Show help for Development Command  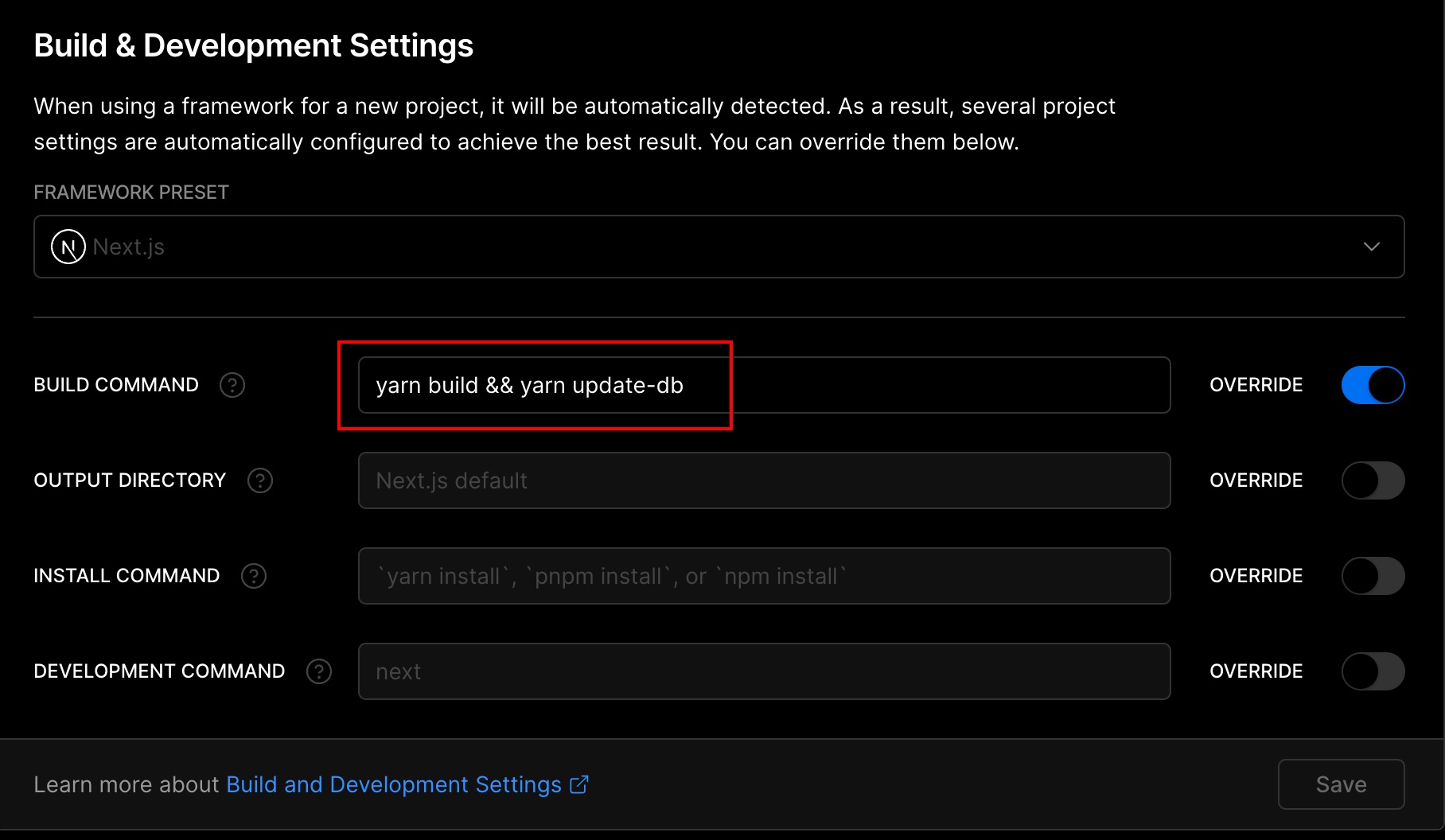click(319, 671)
